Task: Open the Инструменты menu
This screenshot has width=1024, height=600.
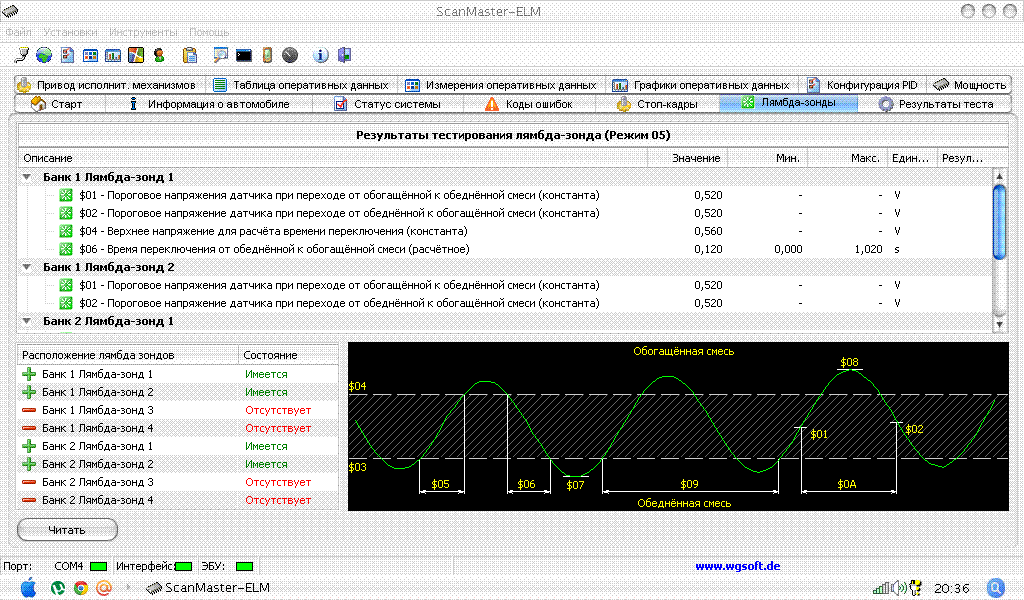Action: (x=143, y=32)
